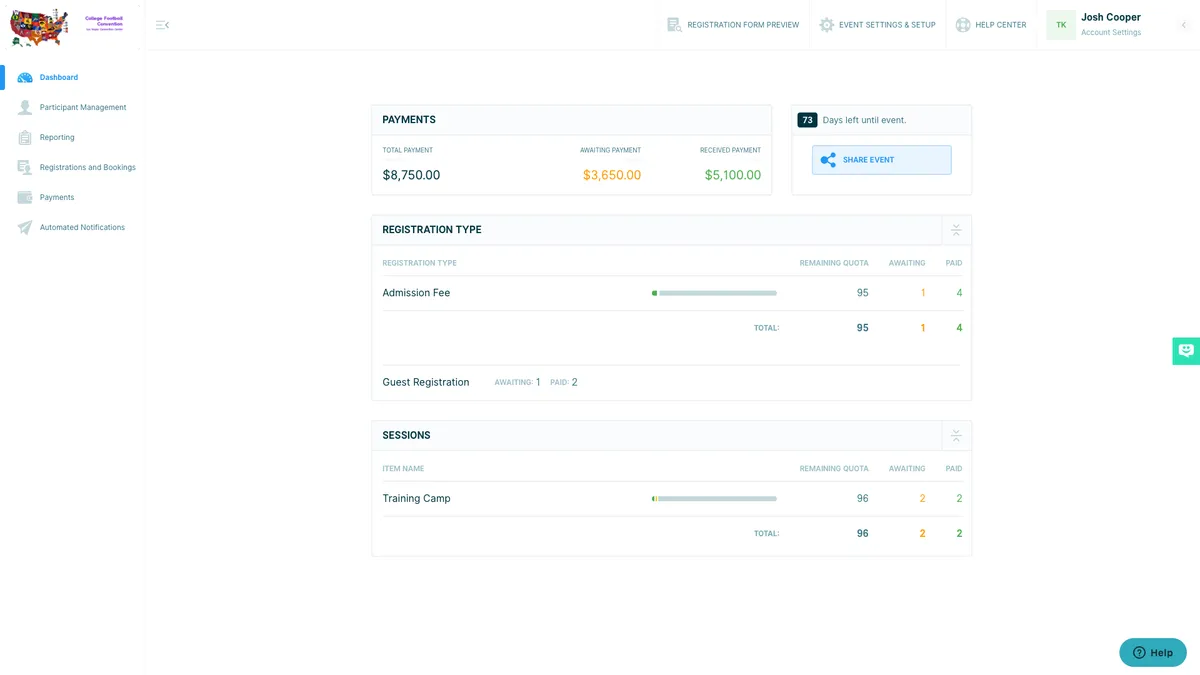Screen dimensions: 1200x675
Task: Click the TK user avatar
Action: point(1061,25)
